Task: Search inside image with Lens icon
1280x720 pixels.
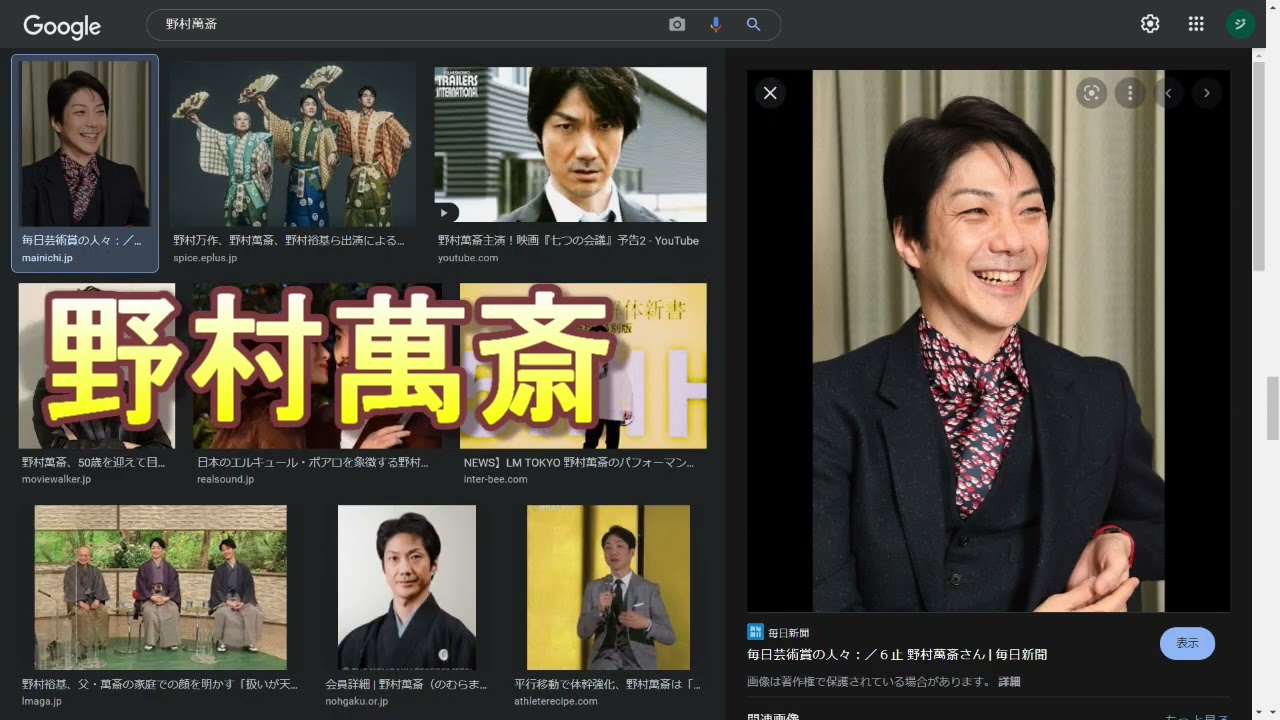Action: click(x=1091, y=93)
